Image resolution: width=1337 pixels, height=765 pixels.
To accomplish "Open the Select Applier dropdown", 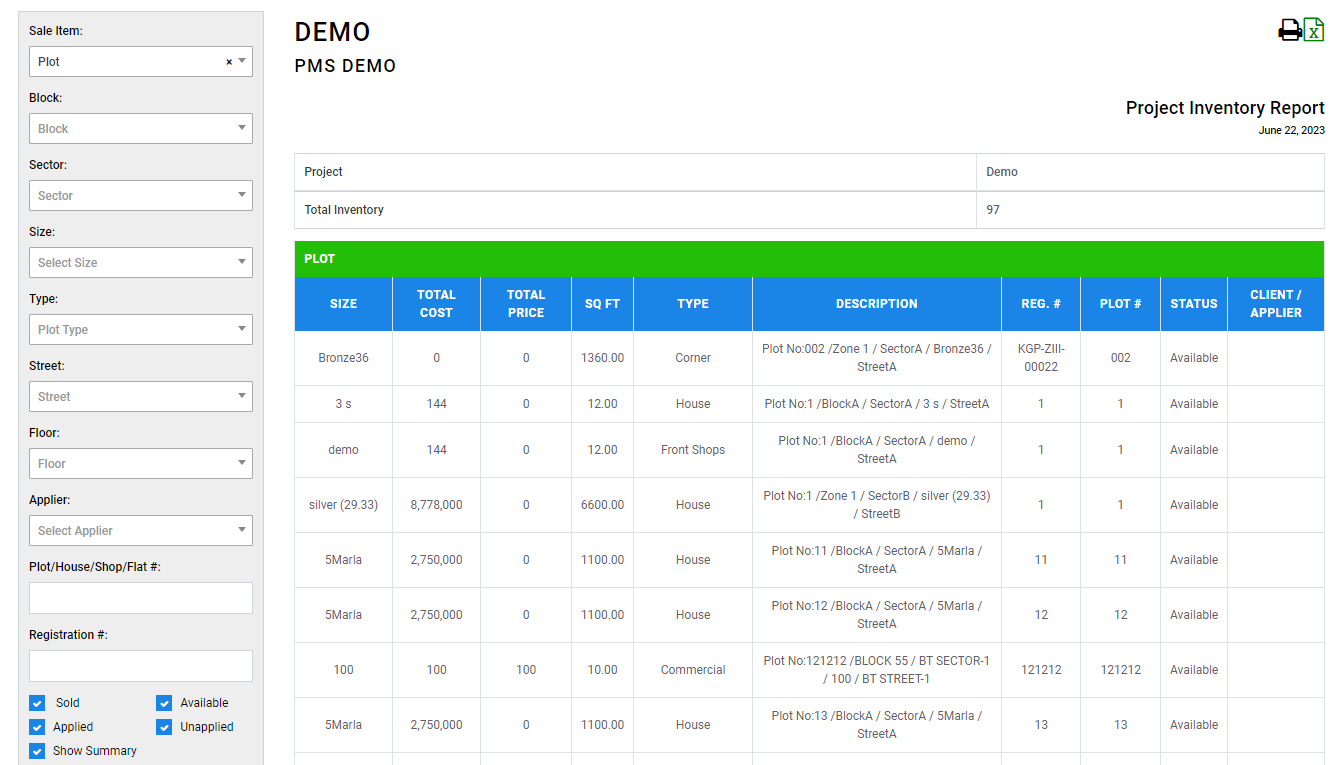I will 141,531.
